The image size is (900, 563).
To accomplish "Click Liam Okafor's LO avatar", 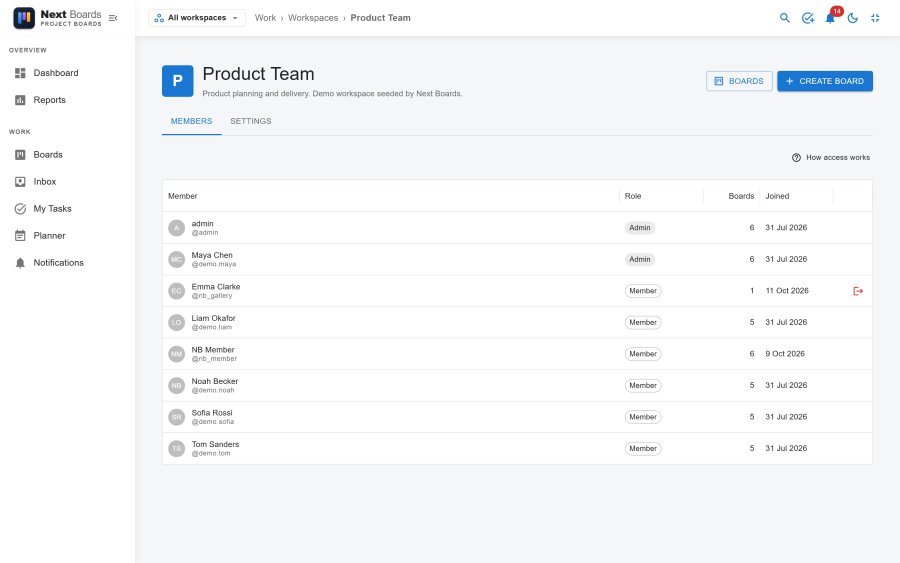I will 177,323.
